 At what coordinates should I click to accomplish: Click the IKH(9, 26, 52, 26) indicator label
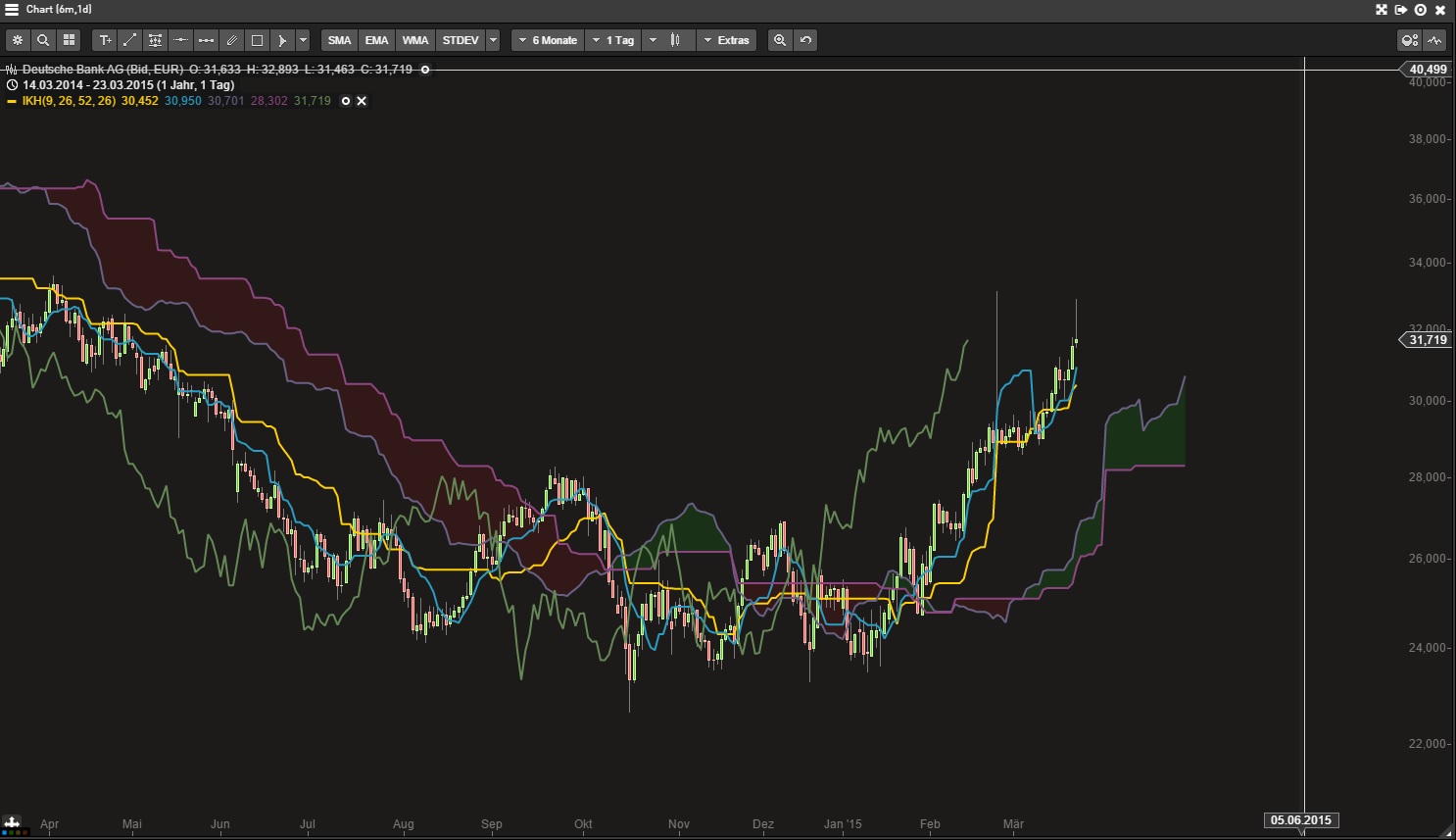(x=69, y=101)
